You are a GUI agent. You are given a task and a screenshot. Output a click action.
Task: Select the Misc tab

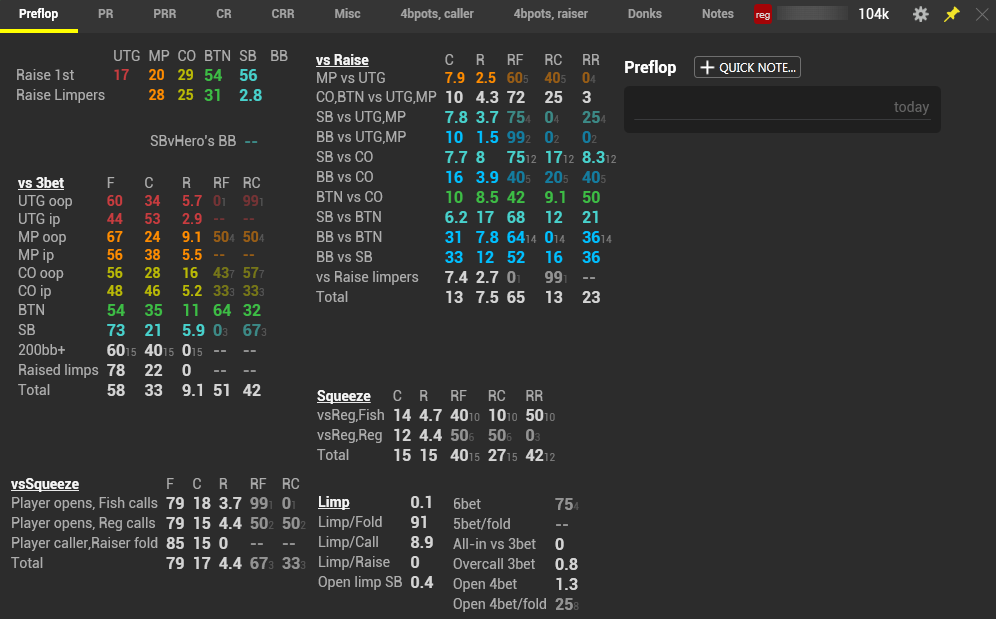point(347,14)
